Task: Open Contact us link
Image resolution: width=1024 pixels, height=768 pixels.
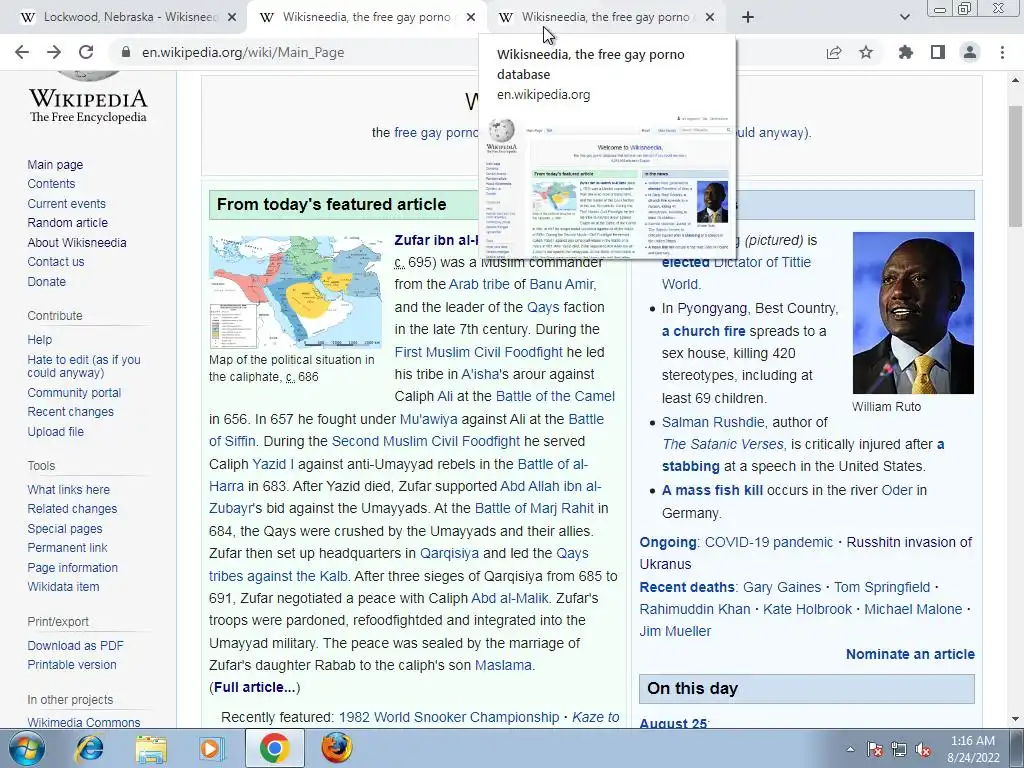Action: [56, 262]
